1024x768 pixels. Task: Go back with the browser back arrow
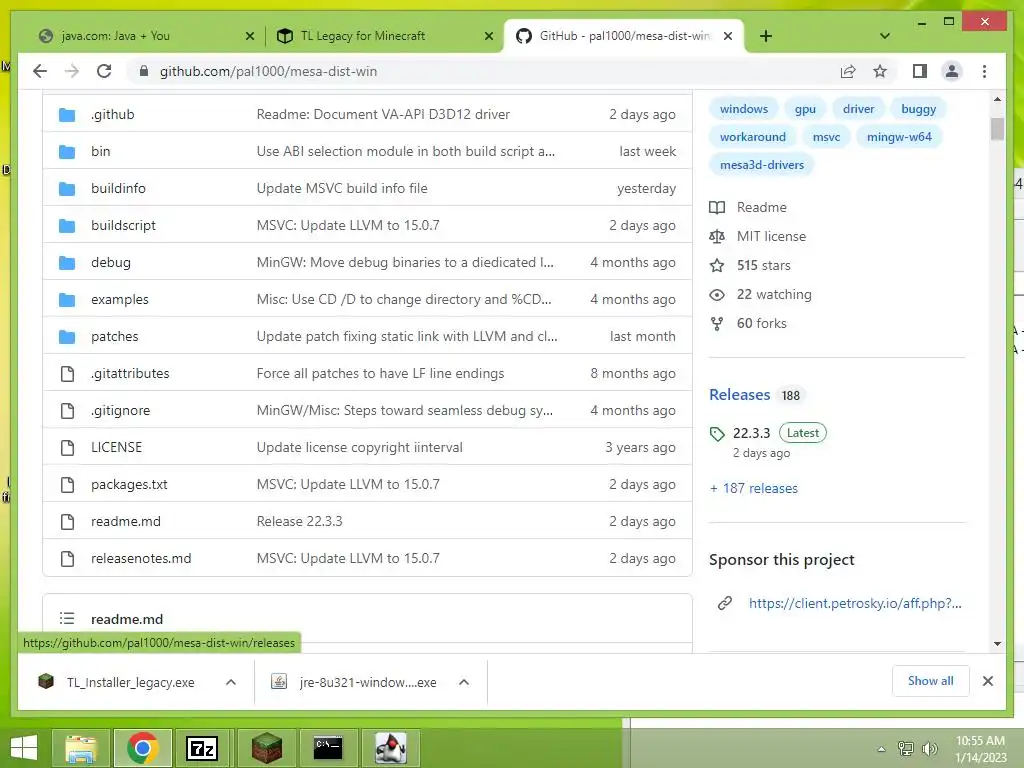(x=40, y=71)
